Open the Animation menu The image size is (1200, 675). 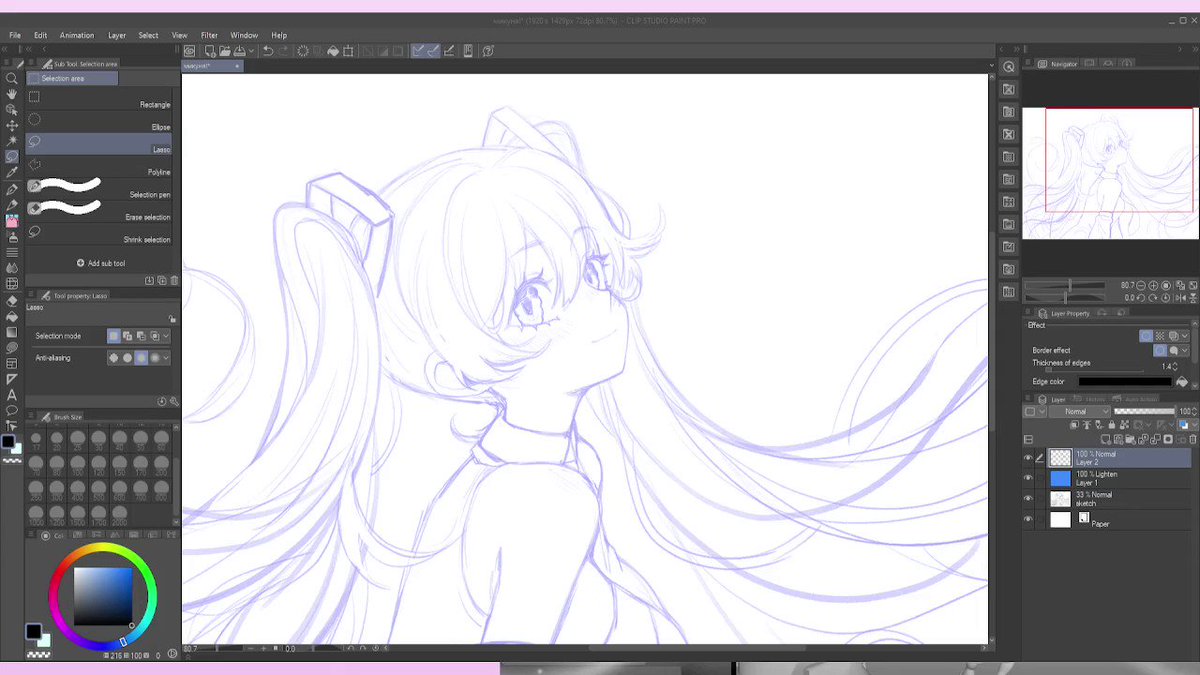point(77,35)
